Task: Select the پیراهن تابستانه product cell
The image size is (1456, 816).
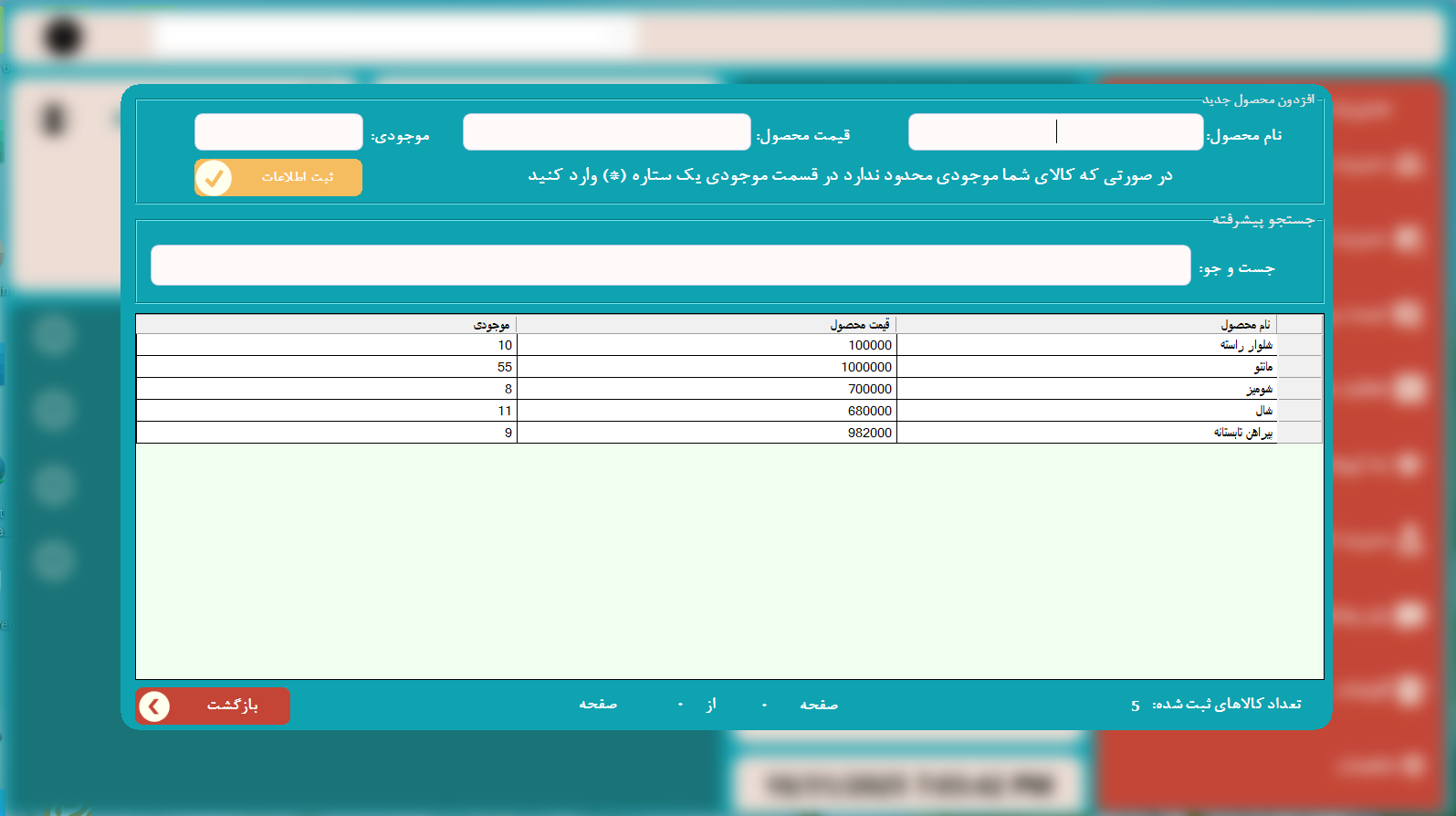Action: [1086, 433]
